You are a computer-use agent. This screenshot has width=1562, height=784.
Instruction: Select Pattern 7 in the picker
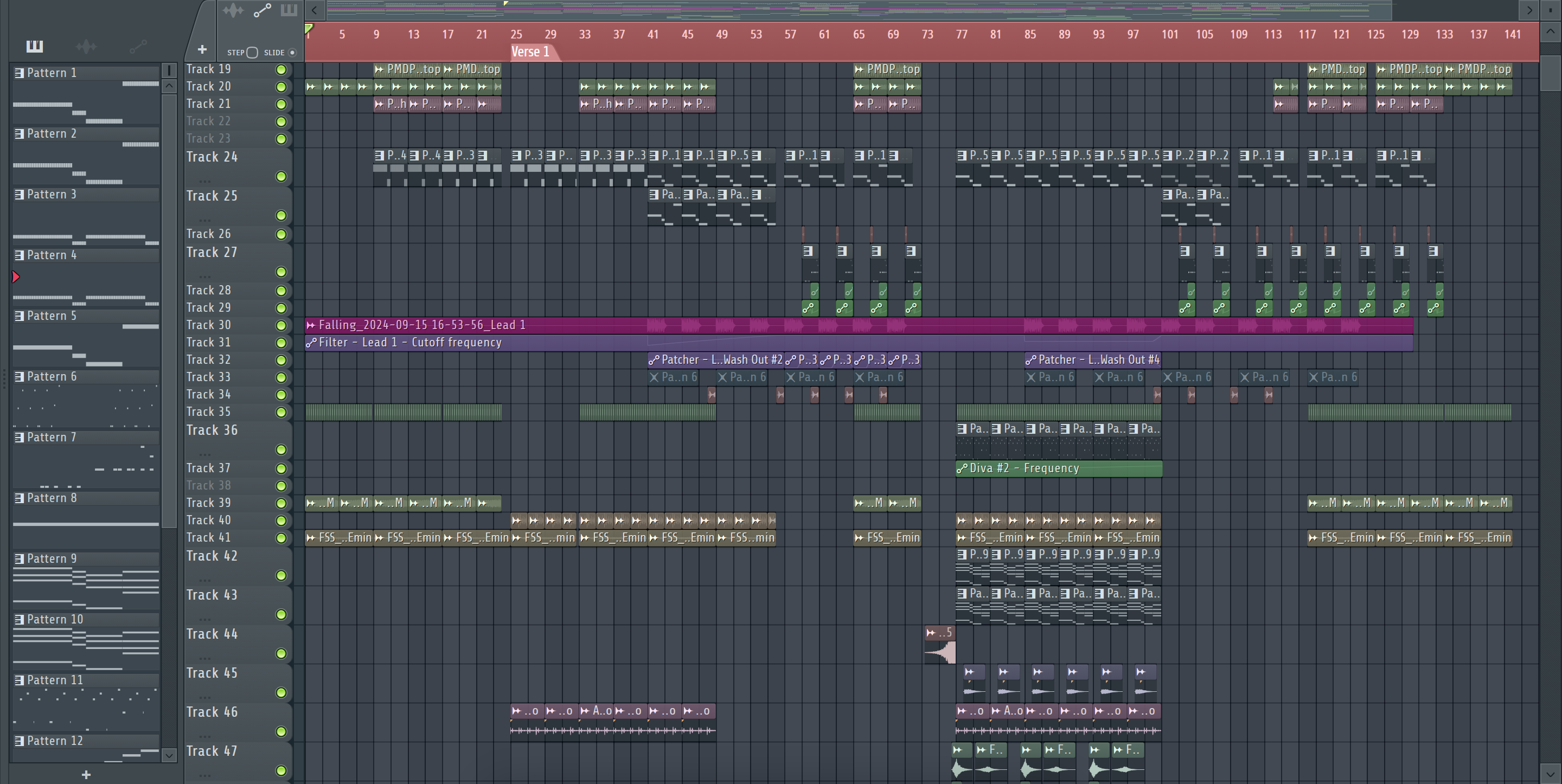(86, 437)
